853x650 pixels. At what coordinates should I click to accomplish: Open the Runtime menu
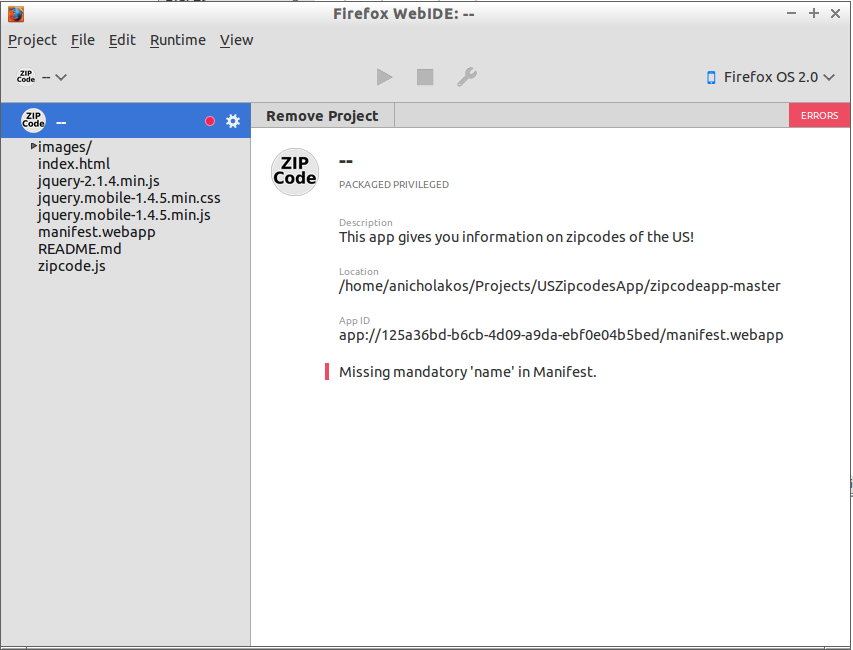coord(178,40)
